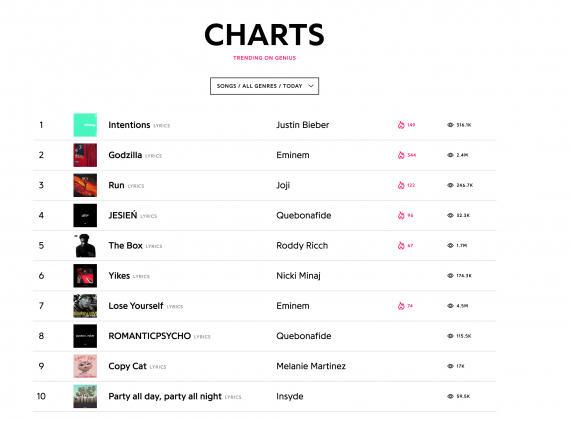
Task: Select Melanie Martinez artist name
Action: (x=311, y=366)
